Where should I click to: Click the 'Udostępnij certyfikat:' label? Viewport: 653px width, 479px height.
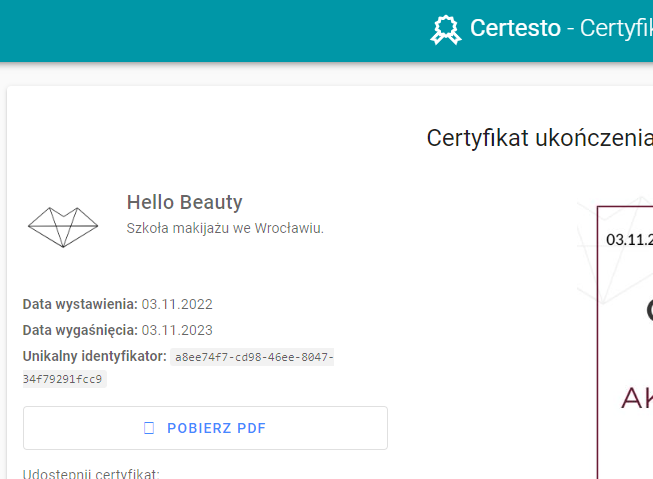point(91,474)
